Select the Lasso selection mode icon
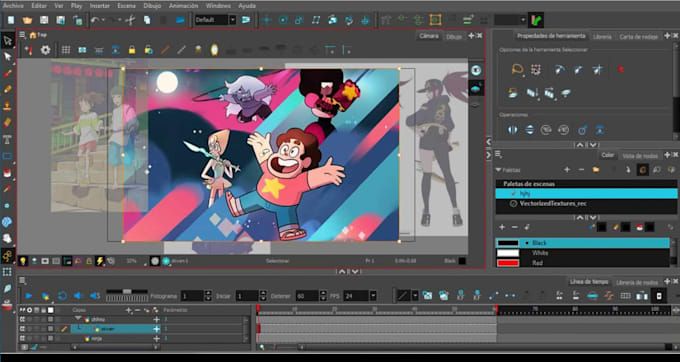Viewport: 680px width, 362px height. coord(517,69)
